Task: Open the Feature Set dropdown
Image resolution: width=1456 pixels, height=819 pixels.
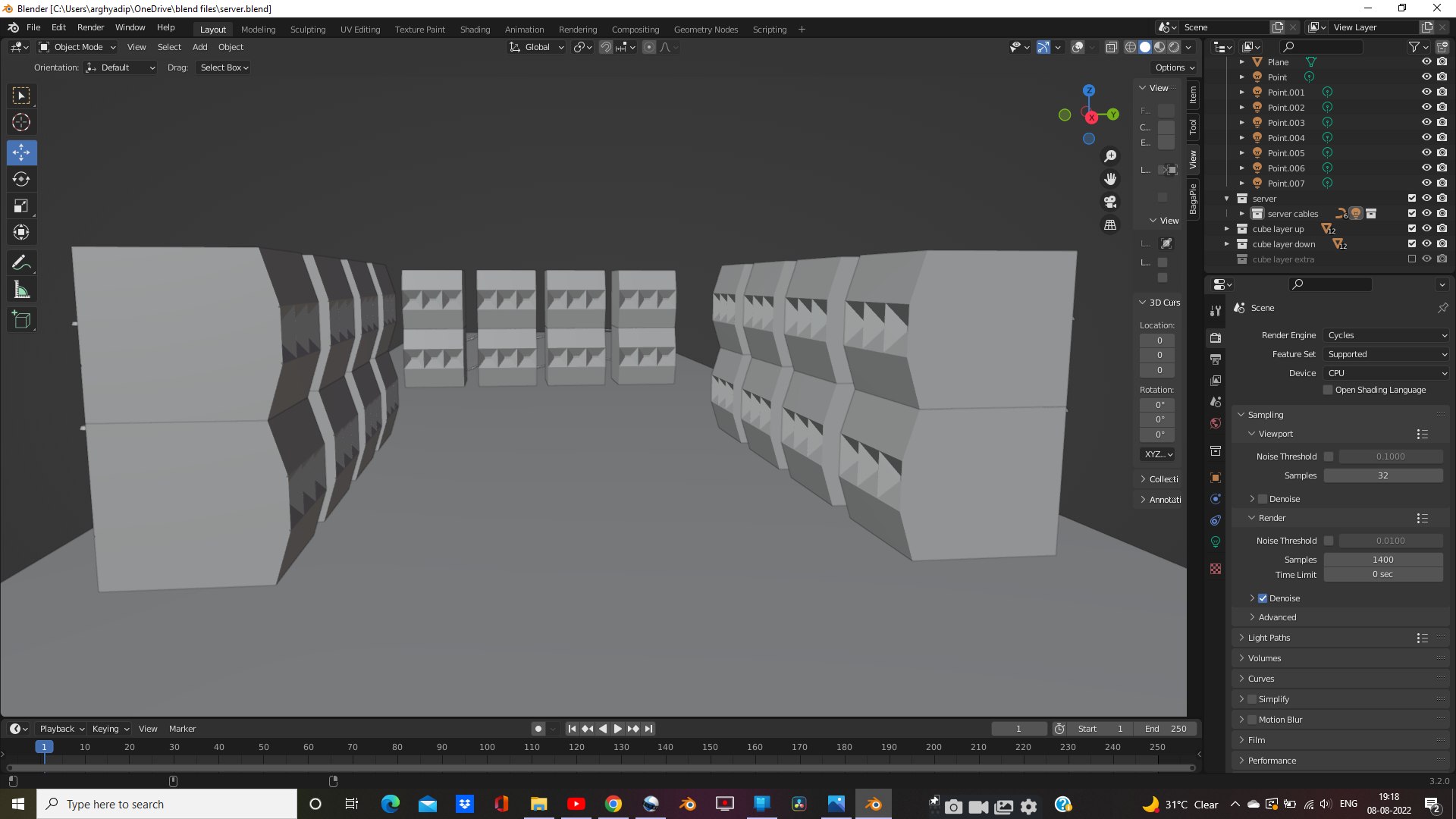Action: pos(1387,354)
